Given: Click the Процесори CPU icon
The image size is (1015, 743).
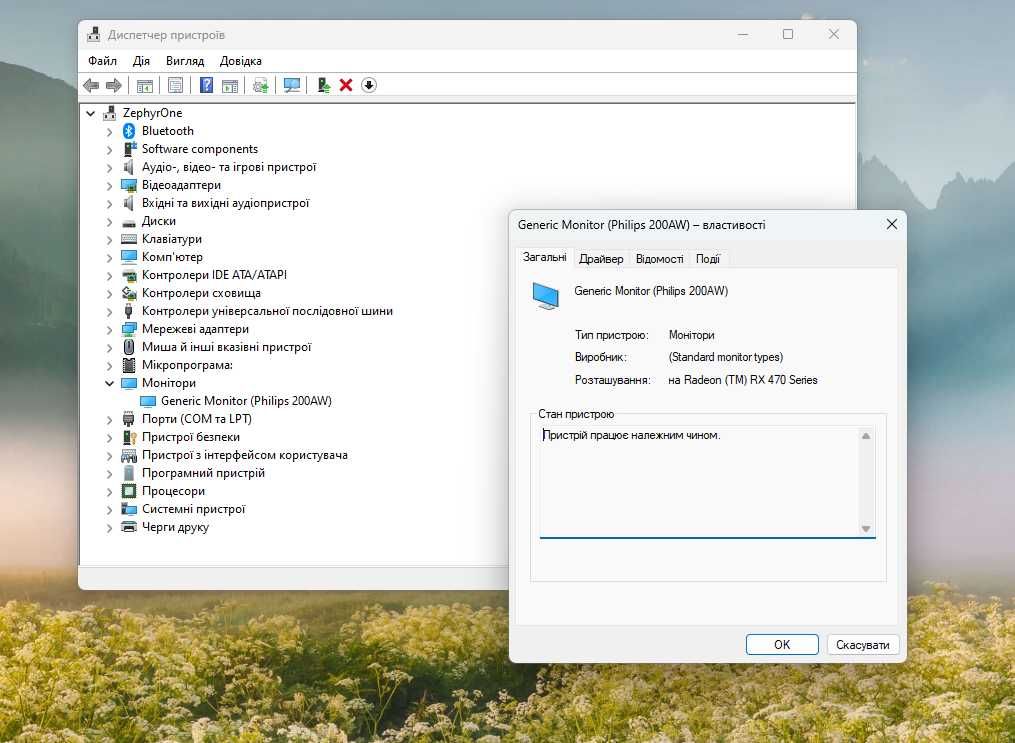Looking at the screenshot, I should [129, 491].
